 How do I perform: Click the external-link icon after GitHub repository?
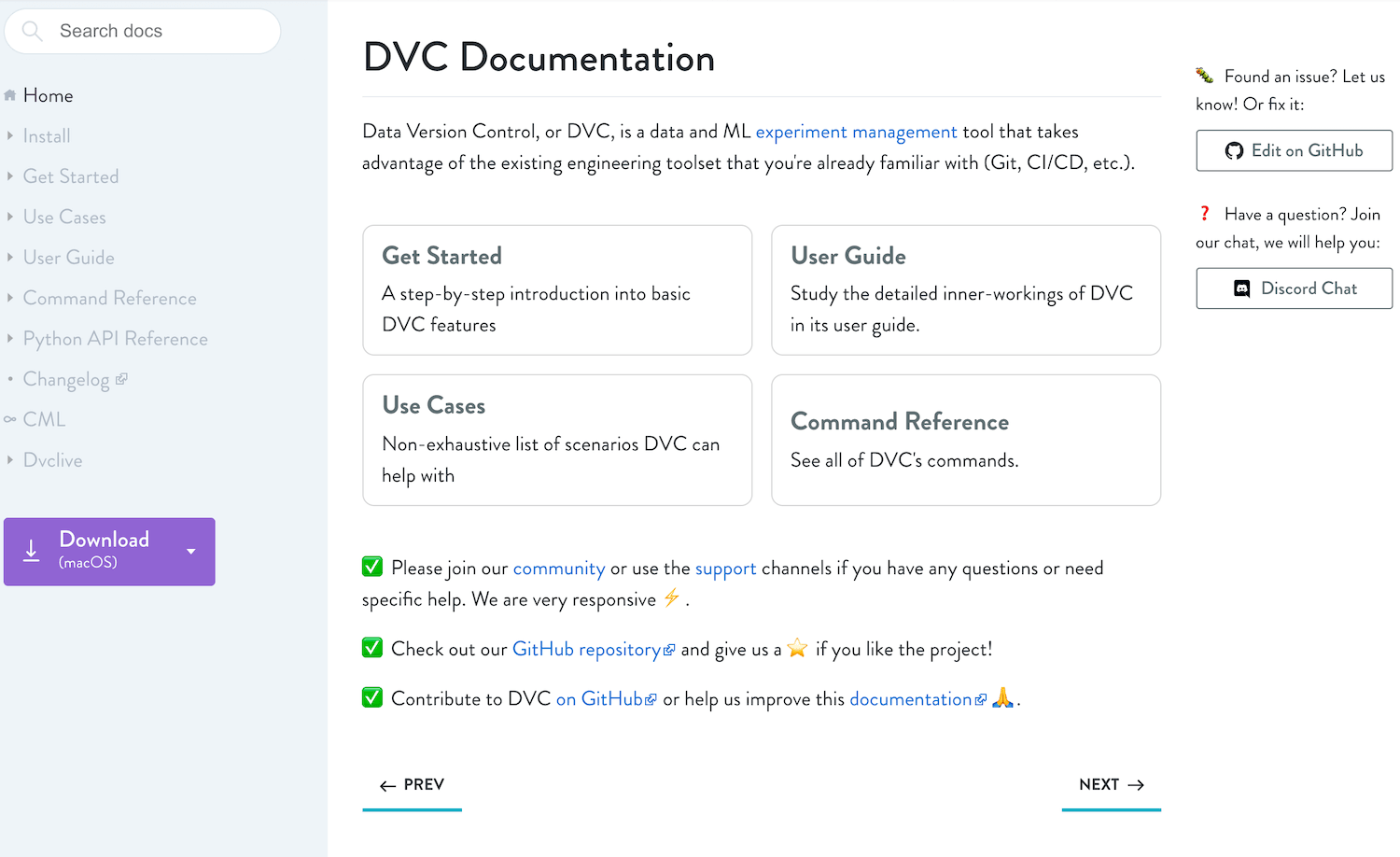670,649
